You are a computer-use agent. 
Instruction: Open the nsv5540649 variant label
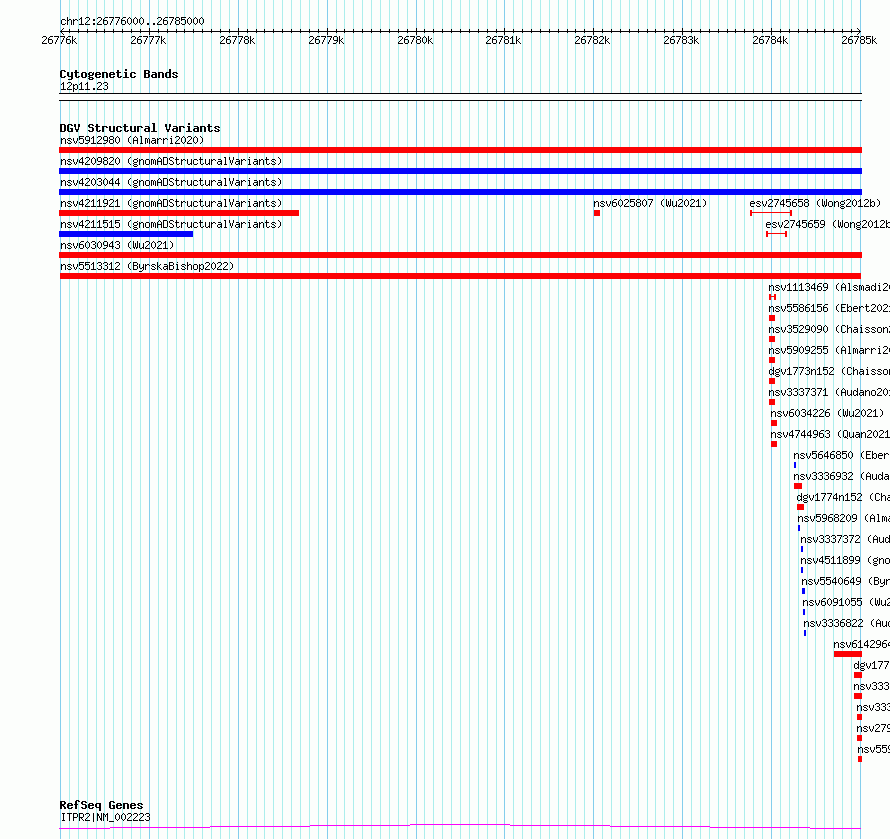pos(846,581)
